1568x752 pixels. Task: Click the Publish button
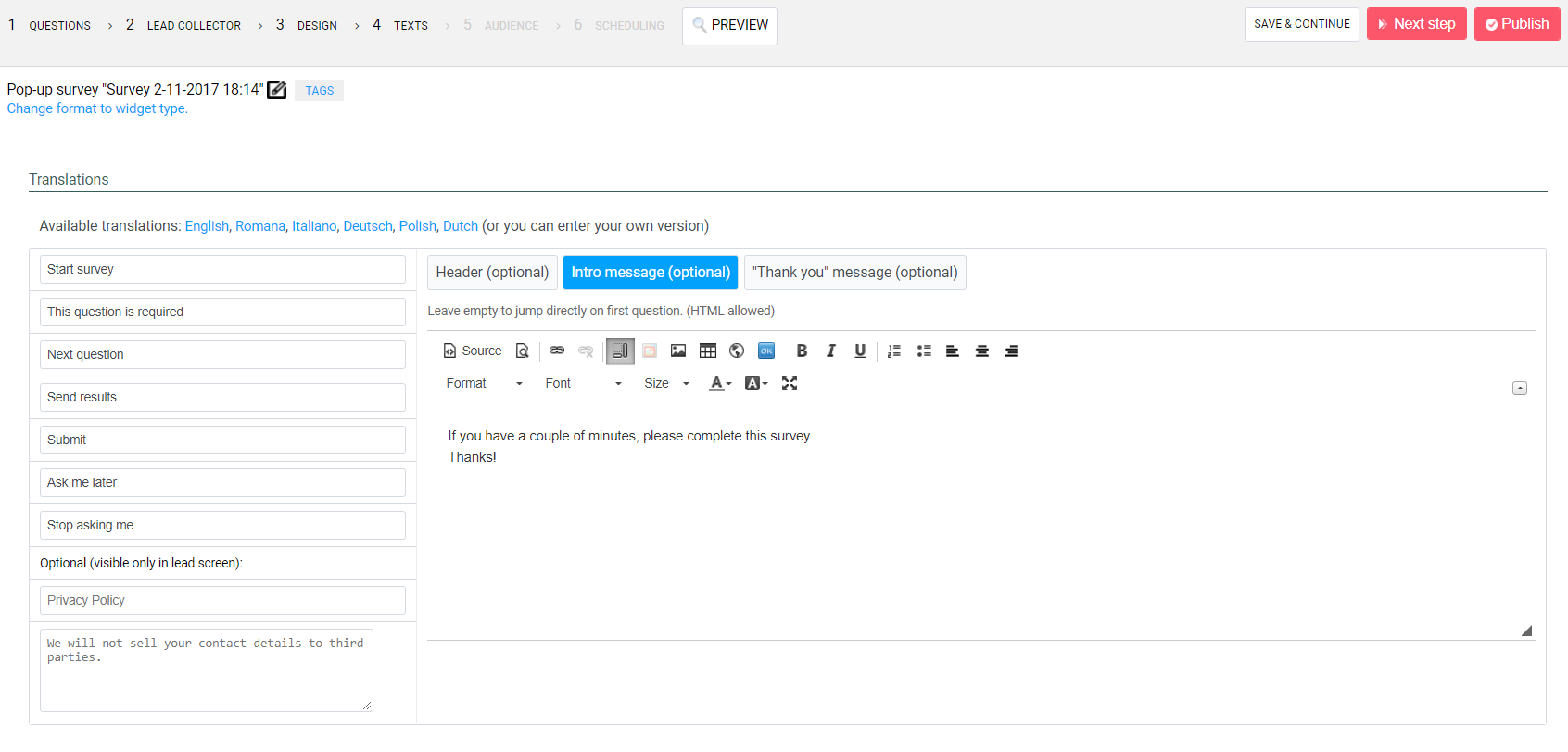[x=1517, y=24]
